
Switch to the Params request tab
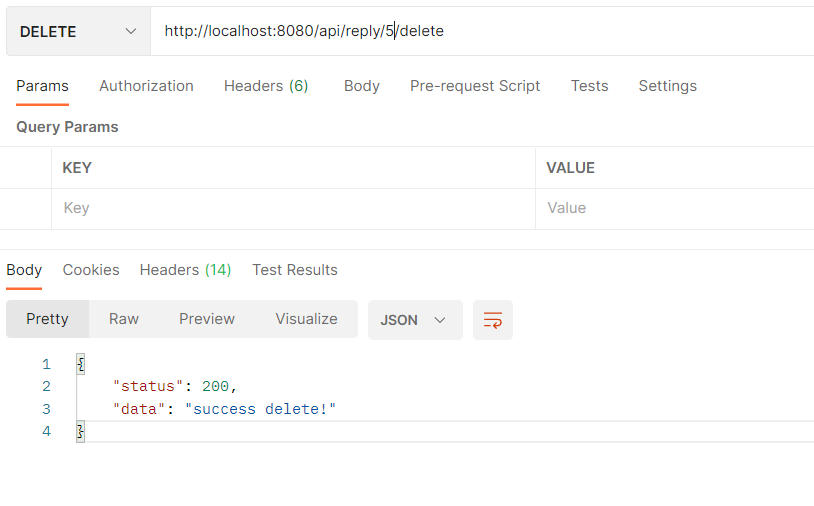tap(42, 86)
